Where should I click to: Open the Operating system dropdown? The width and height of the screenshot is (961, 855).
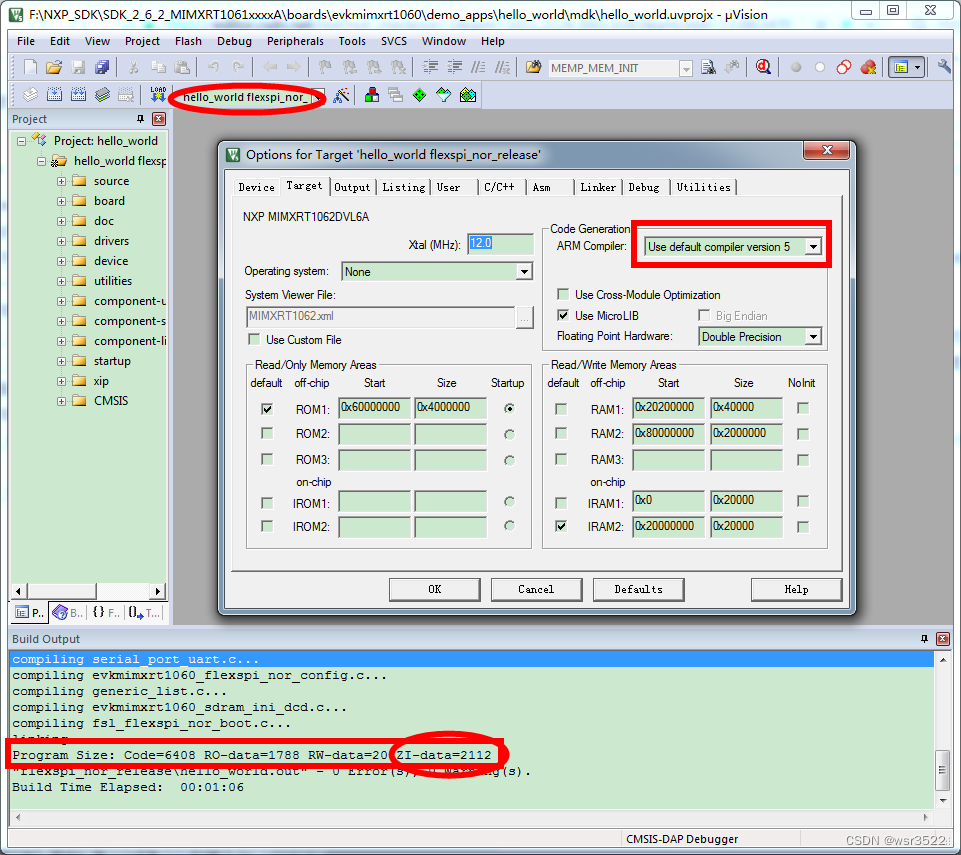pyautogui.click(x=523, y=272)
